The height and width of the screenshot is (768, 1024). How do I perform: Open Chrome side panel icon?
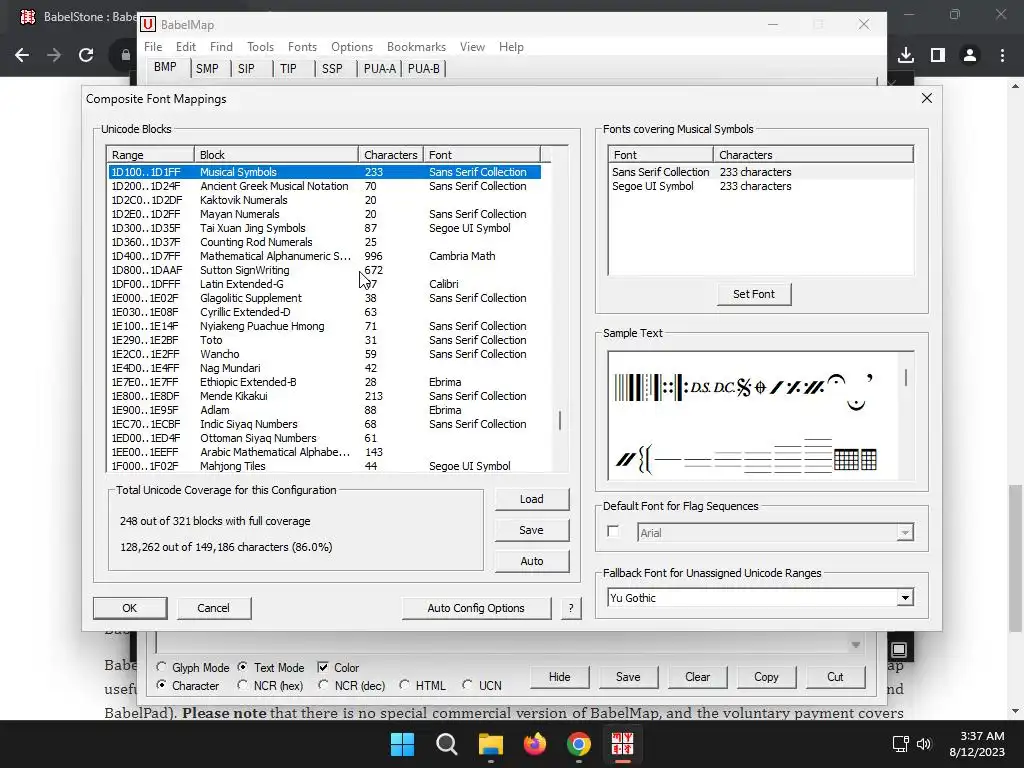938,56
